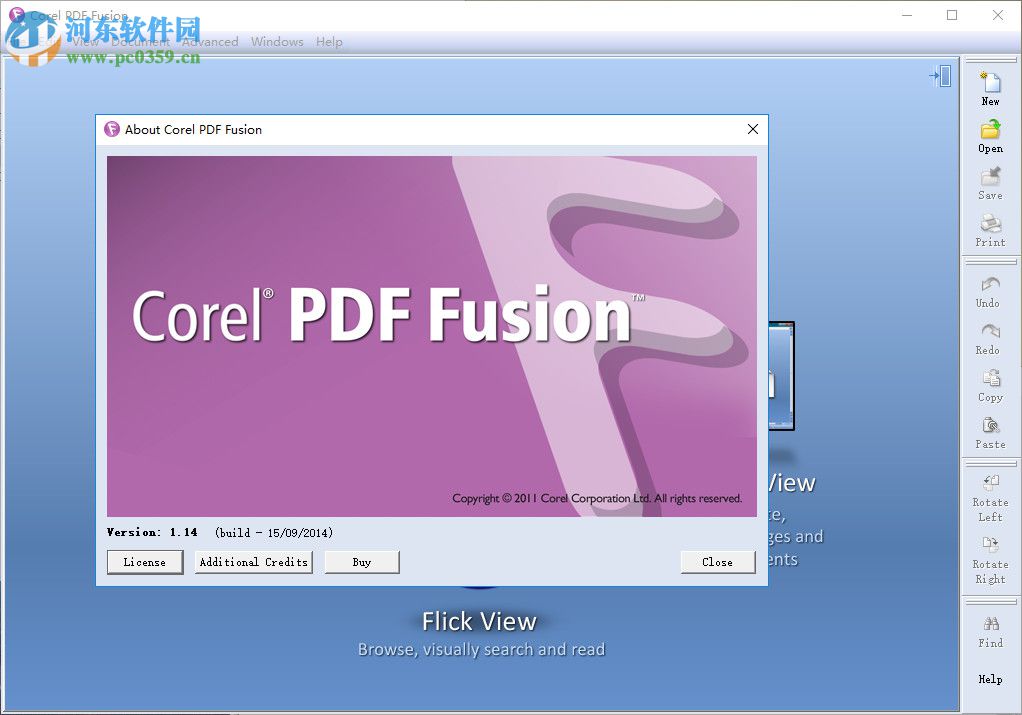Open Find with the magnifier icon
The height and width of the screenshot is (715, 1022).
click(x=989, y=632)
